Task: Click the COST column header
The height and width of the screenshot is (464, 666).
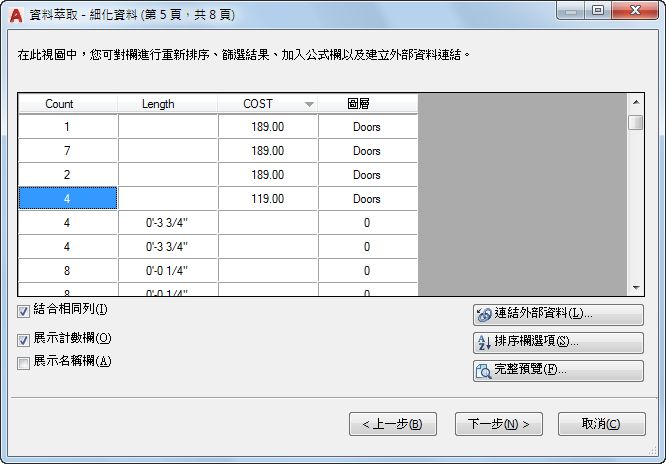Action: [x=268, y=104]
